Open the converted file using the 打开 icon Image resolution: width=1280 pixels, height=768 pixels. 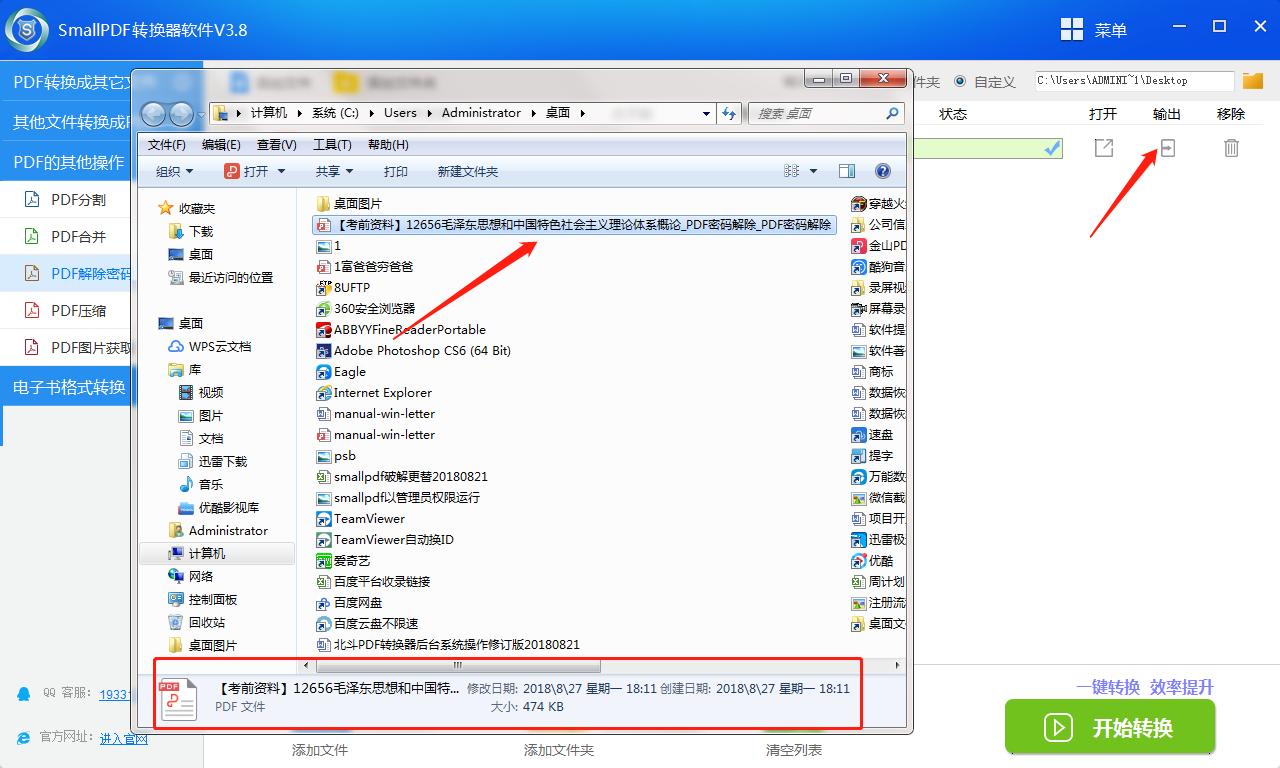(1103, 147)
